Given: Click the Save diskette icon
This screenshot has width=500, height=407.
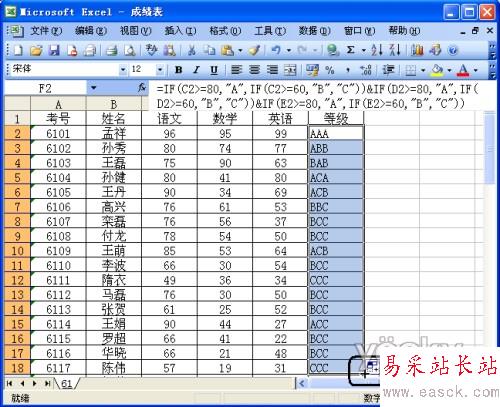Looking at the screenshot, I should click(54, 50).
